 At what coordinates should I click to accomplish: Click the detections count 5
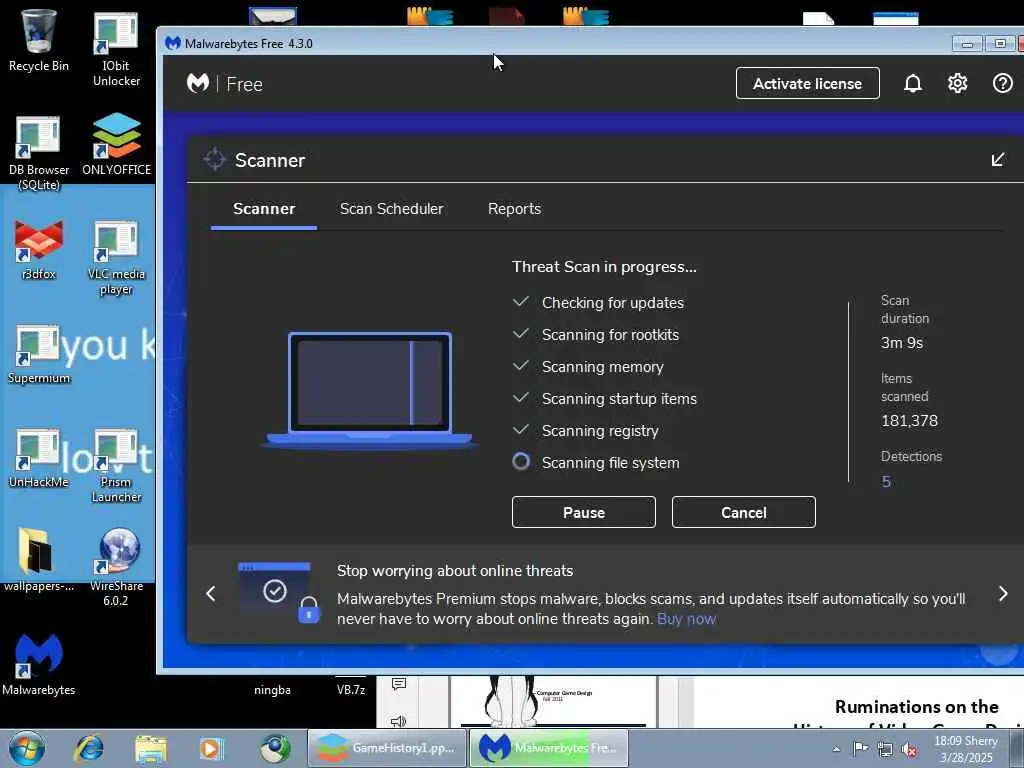[x=886, y=481]
